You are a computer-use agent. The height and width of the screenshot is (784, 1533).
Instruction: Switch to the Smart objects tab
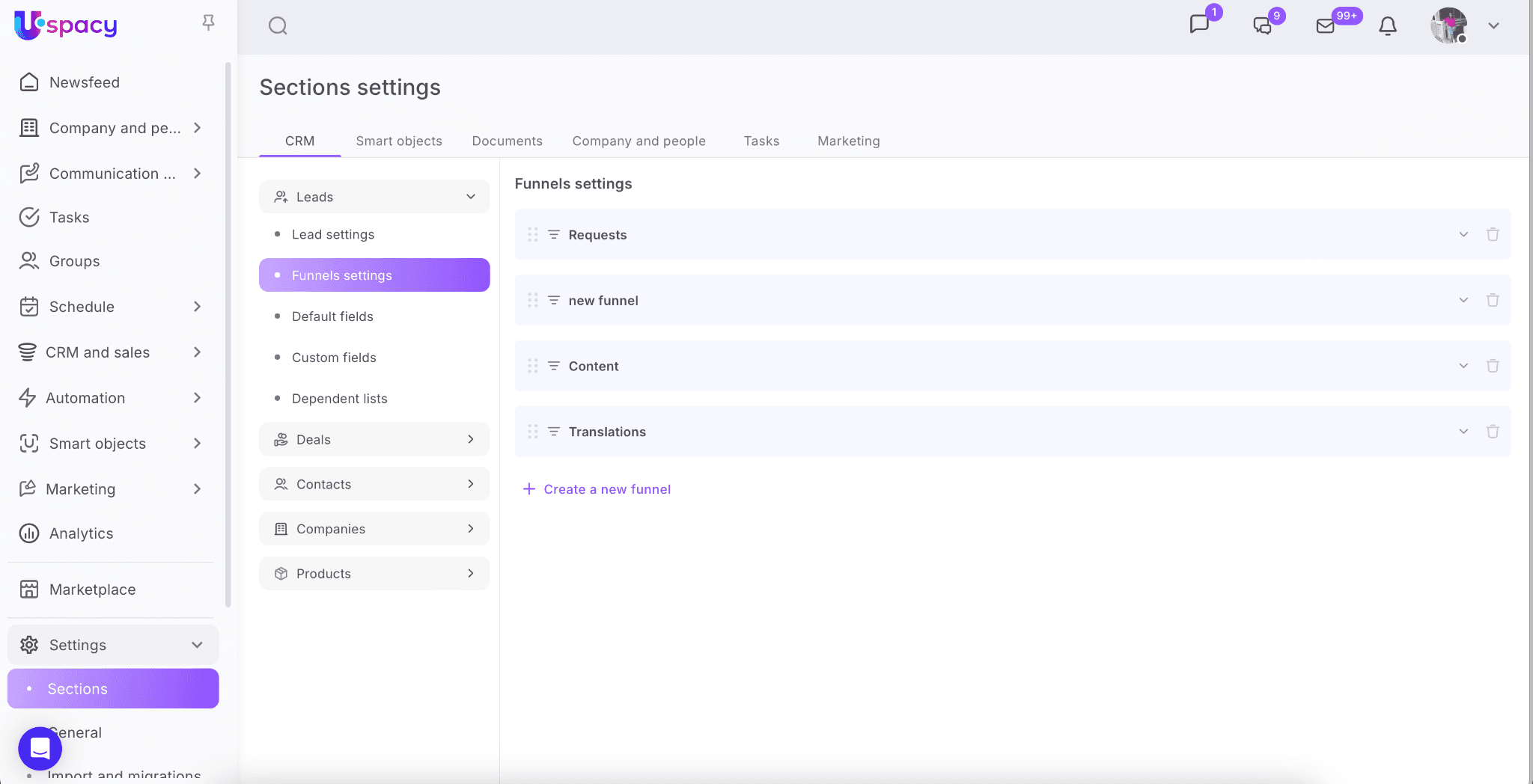click(398, 141)
